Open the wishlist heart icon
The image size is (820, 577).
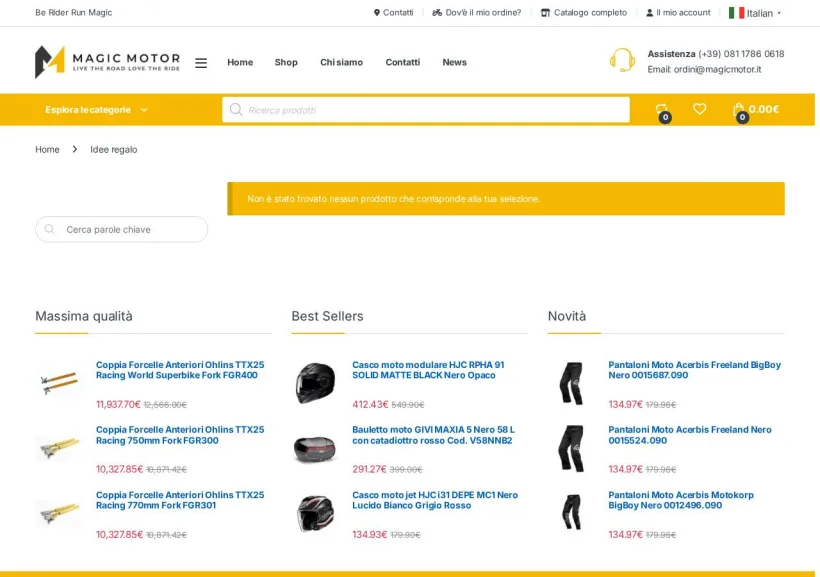point(699,109)
